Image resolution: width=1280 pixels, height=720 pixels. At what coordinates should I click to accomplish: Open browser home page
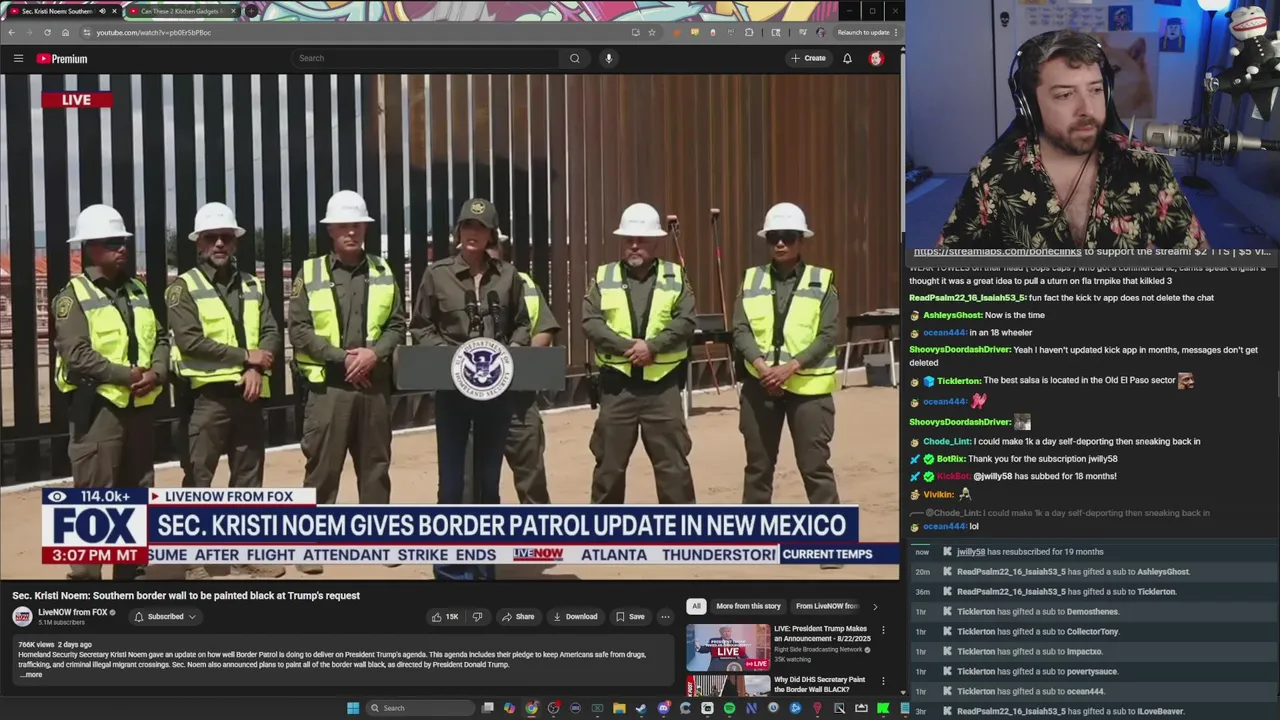[x=65, y=32]
